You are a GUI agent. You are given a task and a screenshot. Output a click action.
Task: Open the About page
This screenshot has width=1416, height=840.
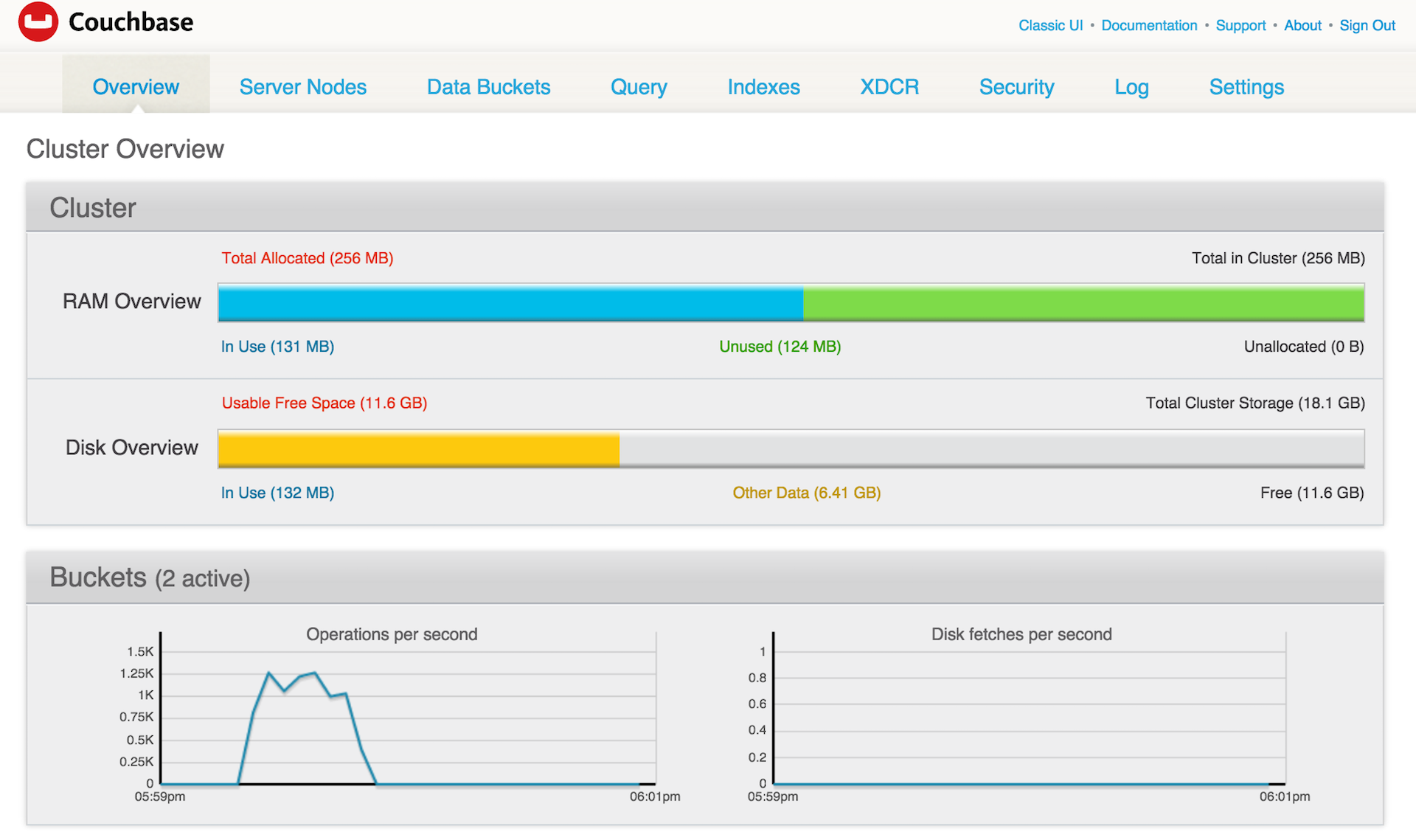click(x=1302, y=25)
